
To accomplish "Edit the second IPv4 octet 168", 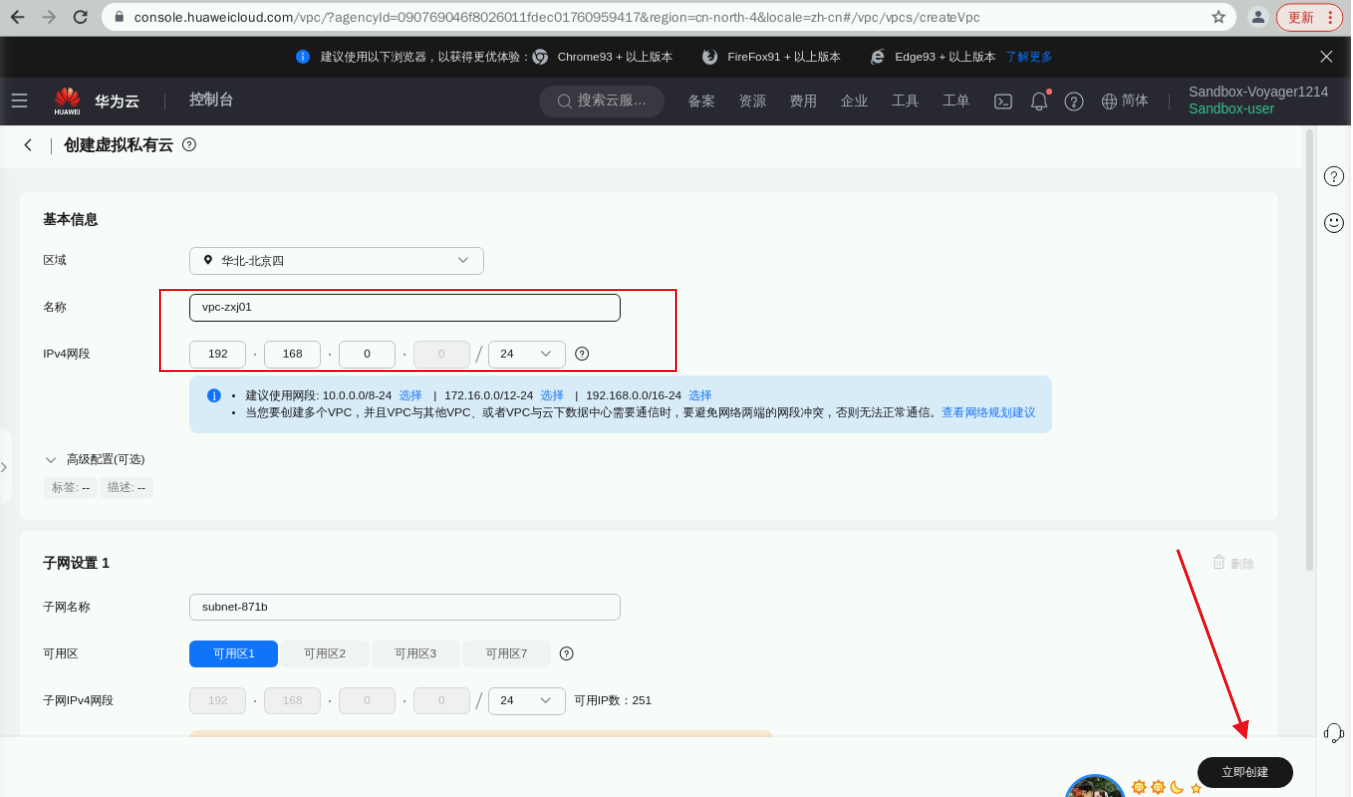I will tap(292, 354).
